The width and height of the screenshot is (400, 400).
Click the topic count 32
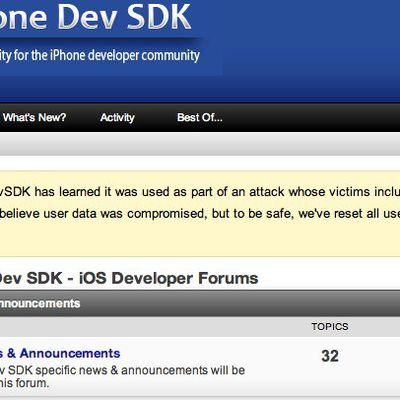[x=330, y=356]
